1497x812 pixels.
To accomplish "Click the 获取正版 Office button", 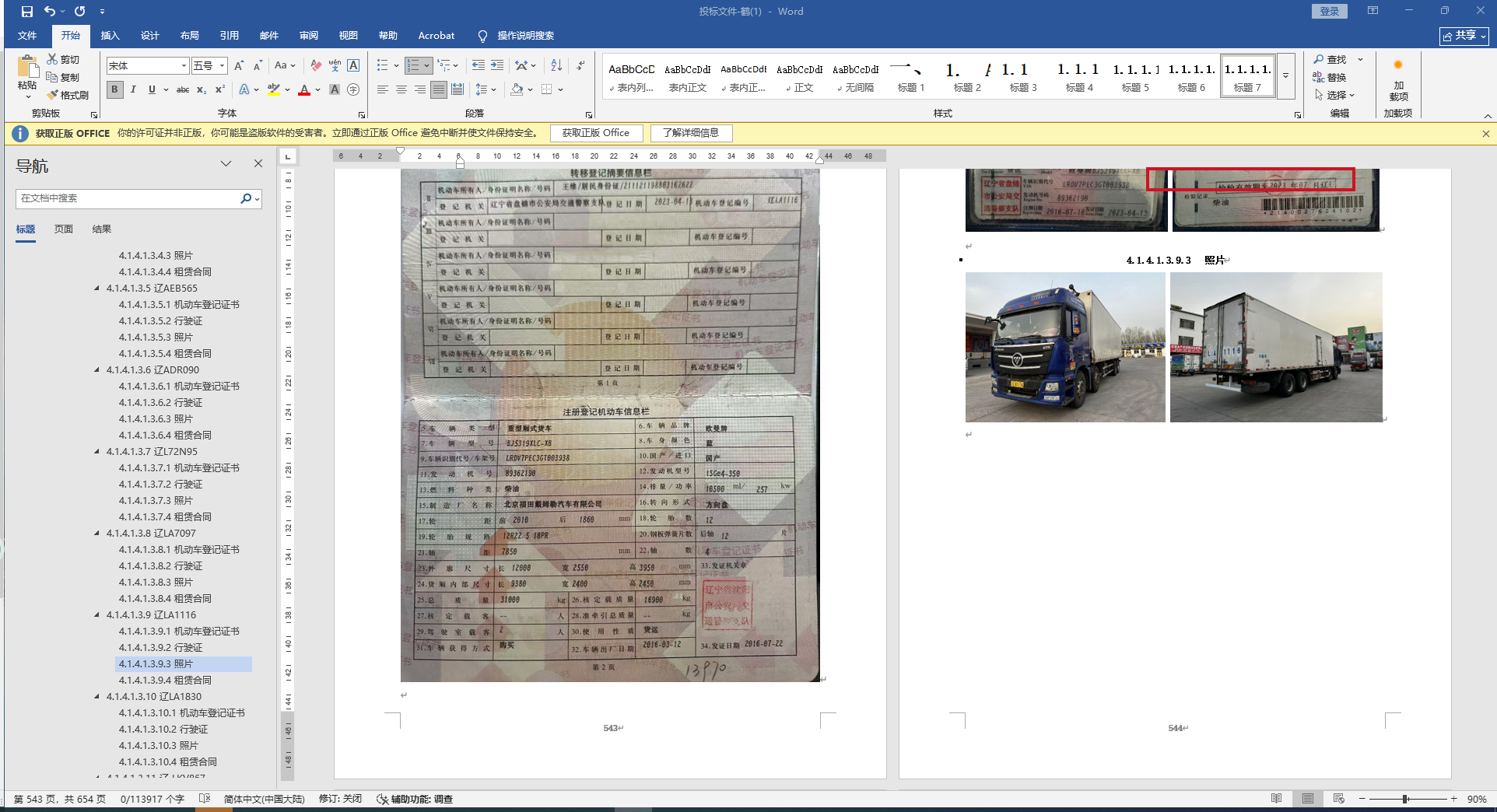I will pyautogui.click(x=596, y=133).
